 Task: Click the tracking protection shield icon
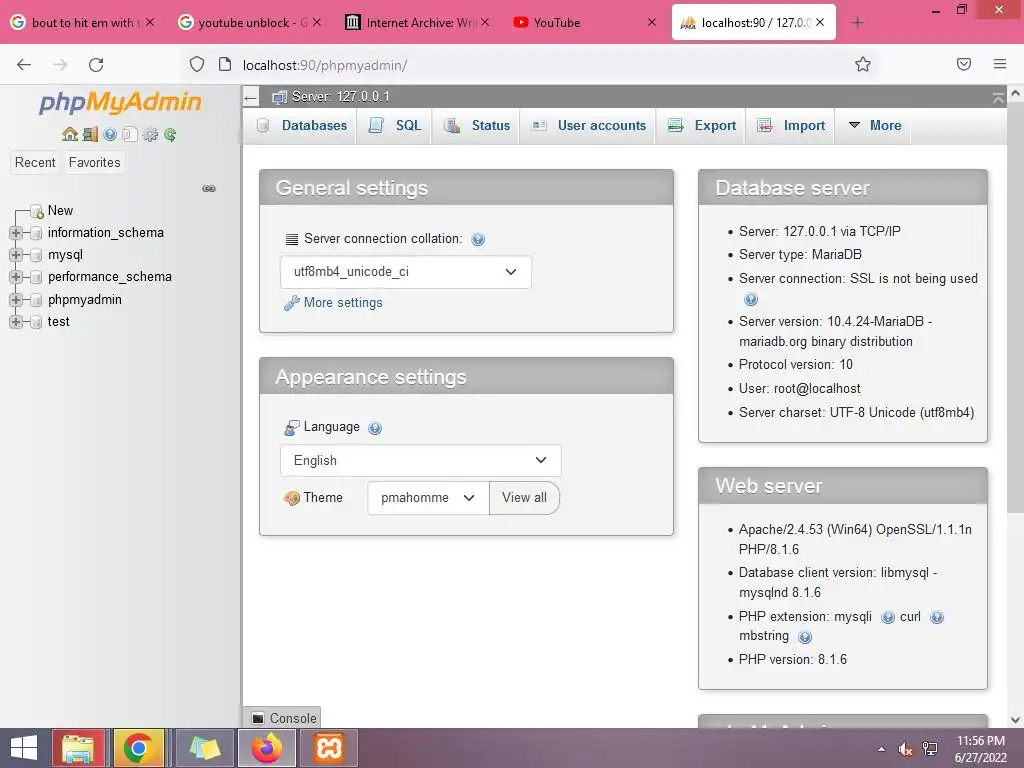coord(197,64)
